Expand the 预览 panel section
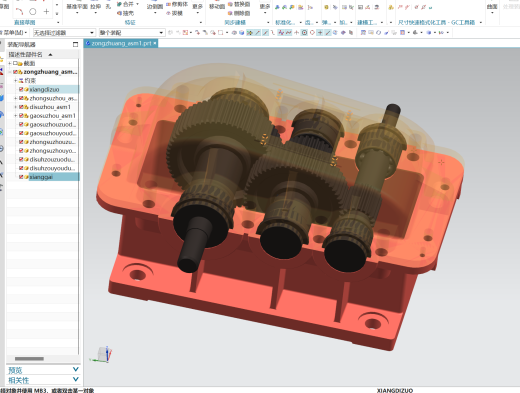 click(43, 370)
